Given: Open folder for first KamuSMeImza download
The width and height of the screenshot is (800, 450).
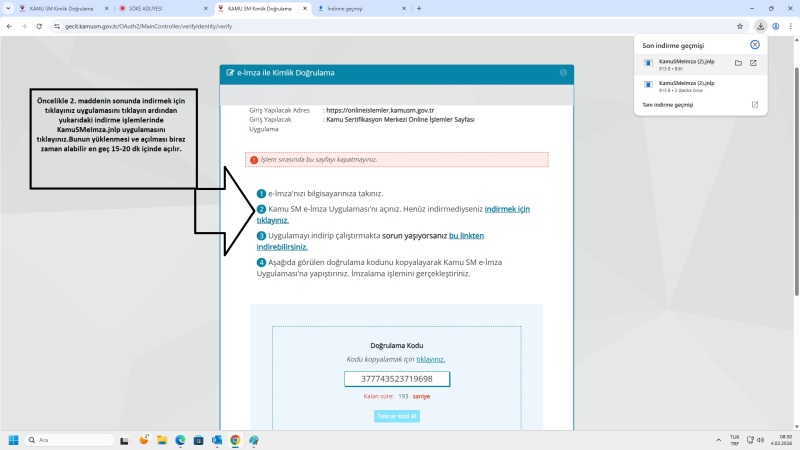Looking at the screenshot, I should (x=738, y=63).
